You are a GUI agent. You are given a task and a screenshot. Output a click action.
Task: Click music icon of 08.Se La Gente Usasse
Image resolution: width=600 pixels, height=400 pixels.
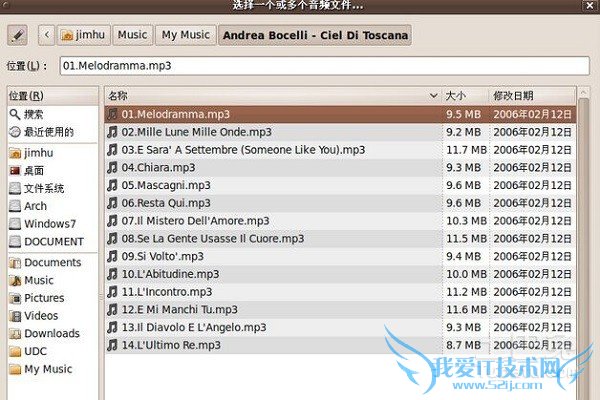[x=112, y=238]
